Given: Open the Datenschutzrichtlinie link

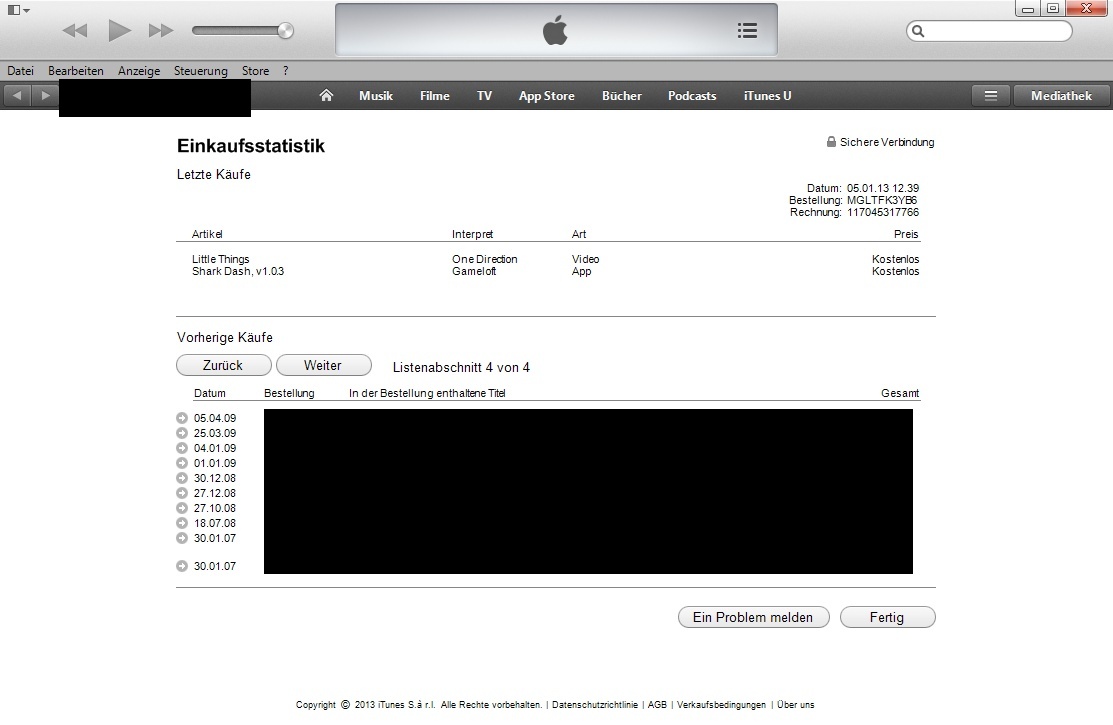Looking at the screenshot, I should click(595, 705).
